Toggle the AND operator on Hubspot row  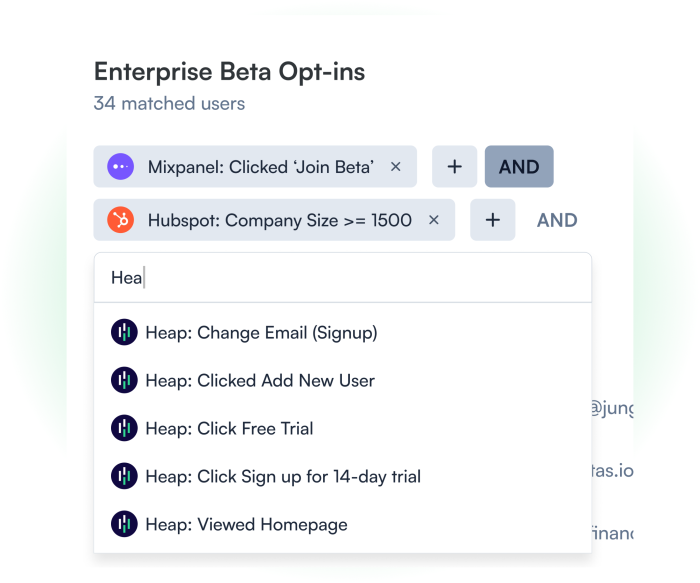point(557,220)
